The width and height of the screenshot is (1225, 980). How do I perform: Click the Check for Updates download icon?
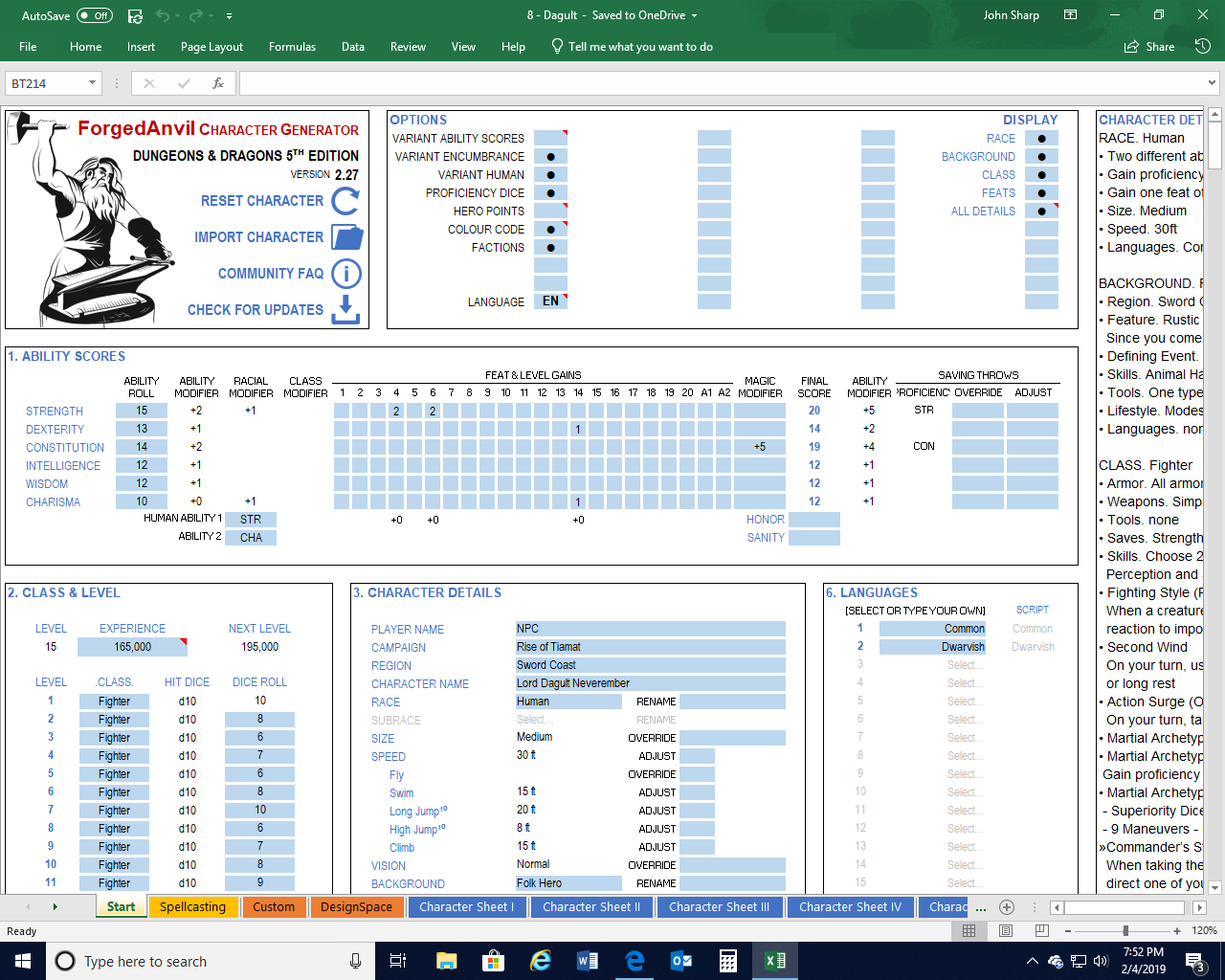coord(345,309)
